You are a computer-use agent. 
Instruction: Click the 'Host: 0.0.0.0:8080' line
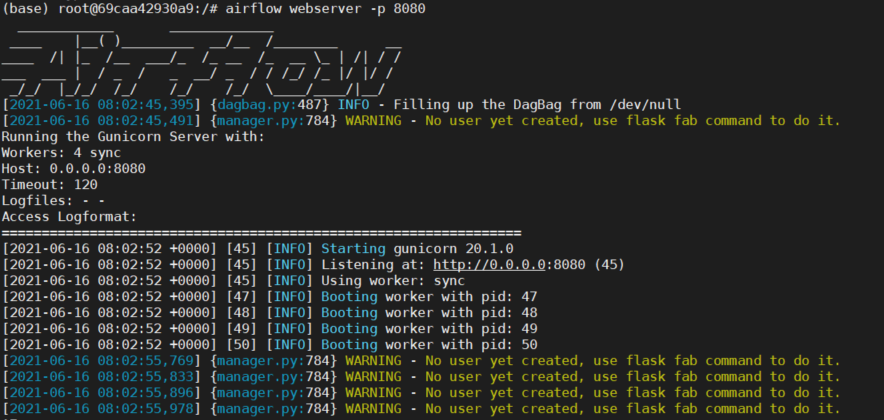click(73, 169)
